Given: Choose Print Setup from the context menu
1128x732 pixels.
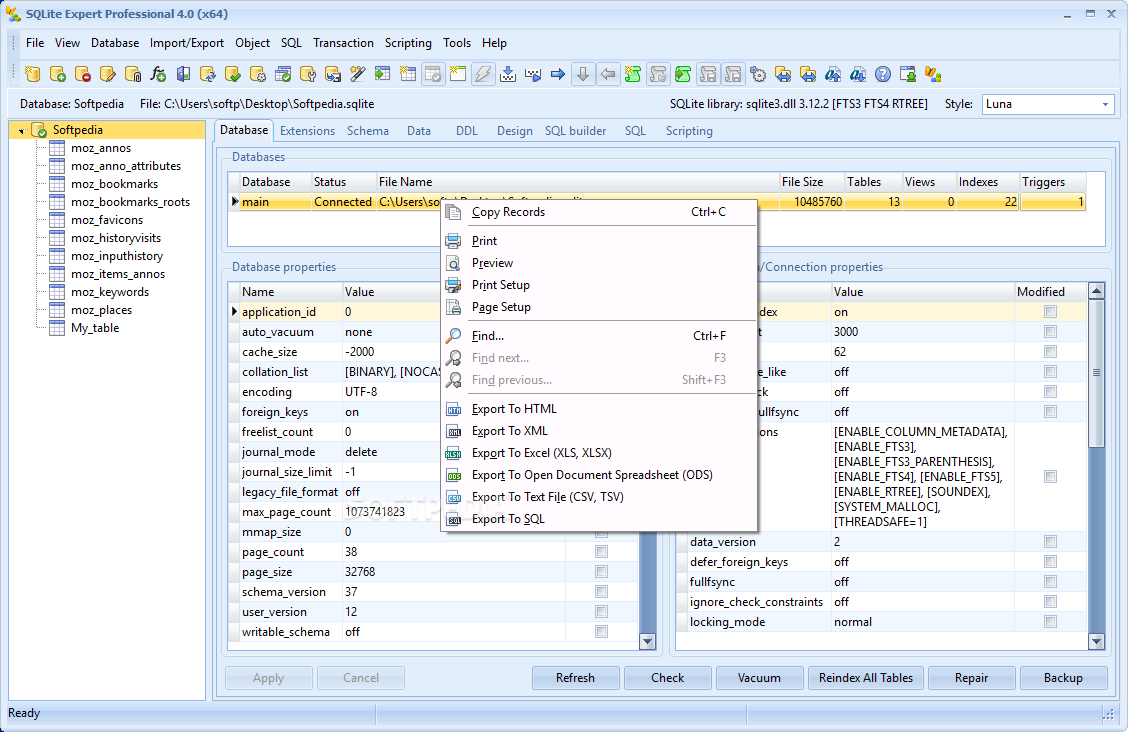Looking at the screenshot, I should coord(599,285).
